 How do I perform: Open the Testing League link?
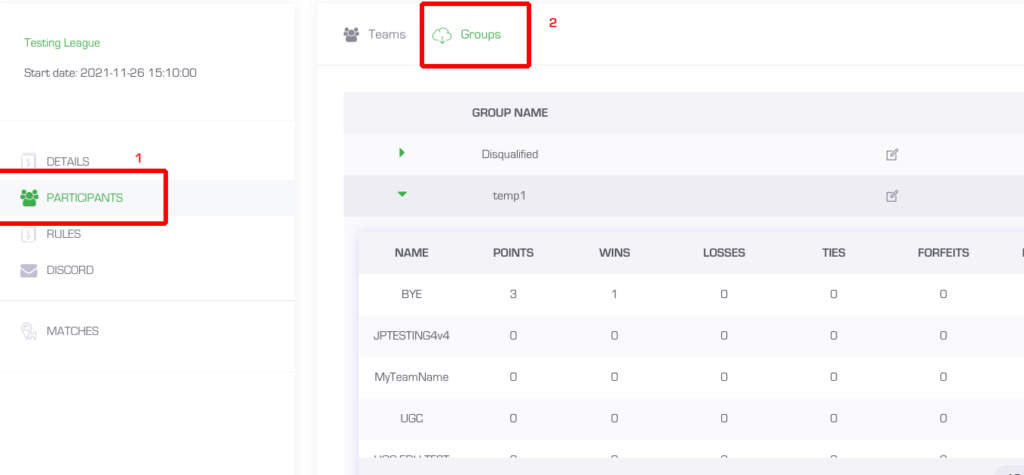coord(62,43)
